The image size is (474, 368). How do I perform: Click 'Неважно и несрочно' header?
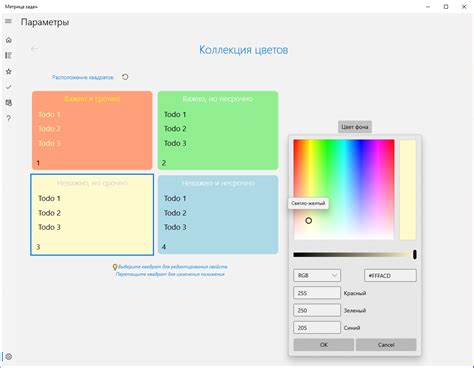(218, 183)
